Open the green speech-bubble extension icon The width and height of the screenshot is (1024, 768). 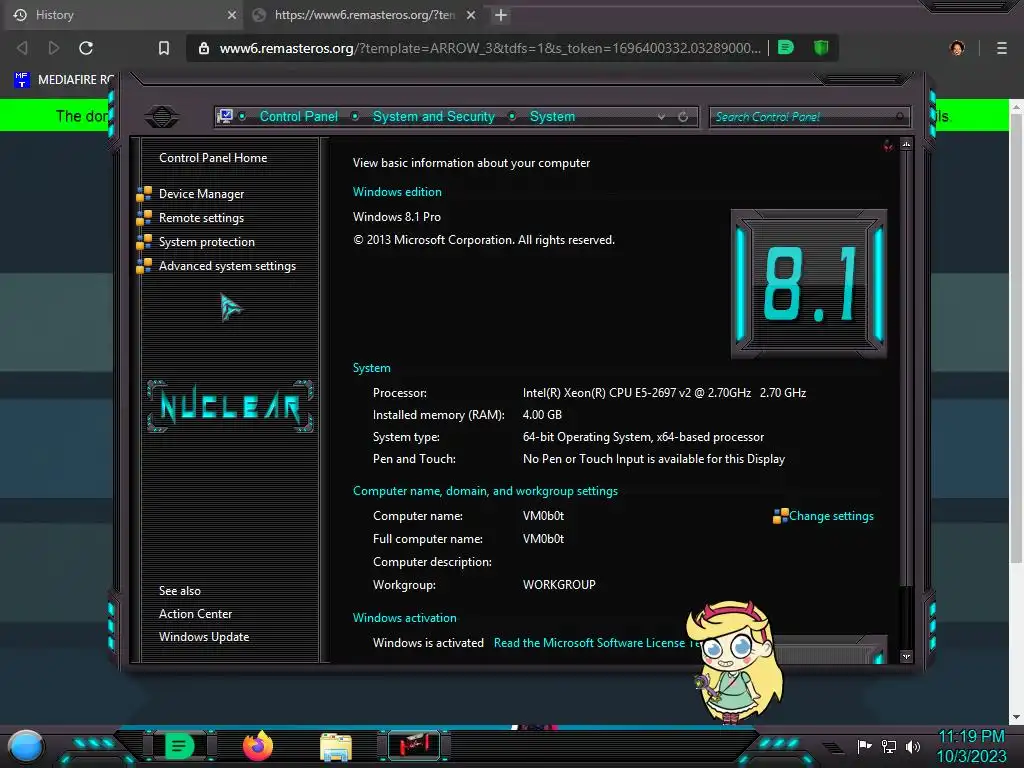coord(786,47)
